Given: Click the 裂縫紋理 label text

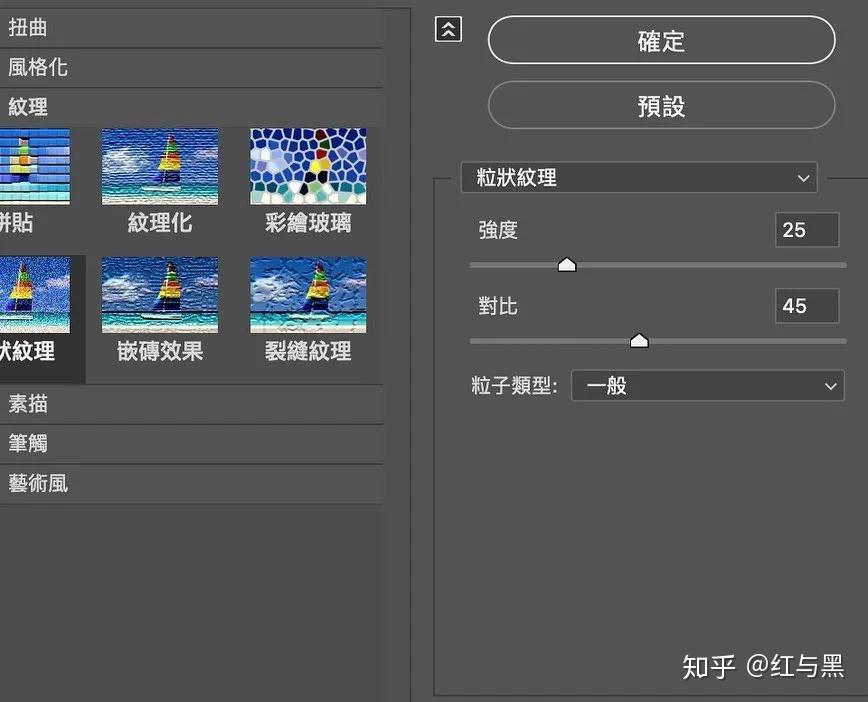Looking at the screenshot, I should point(308,351).
